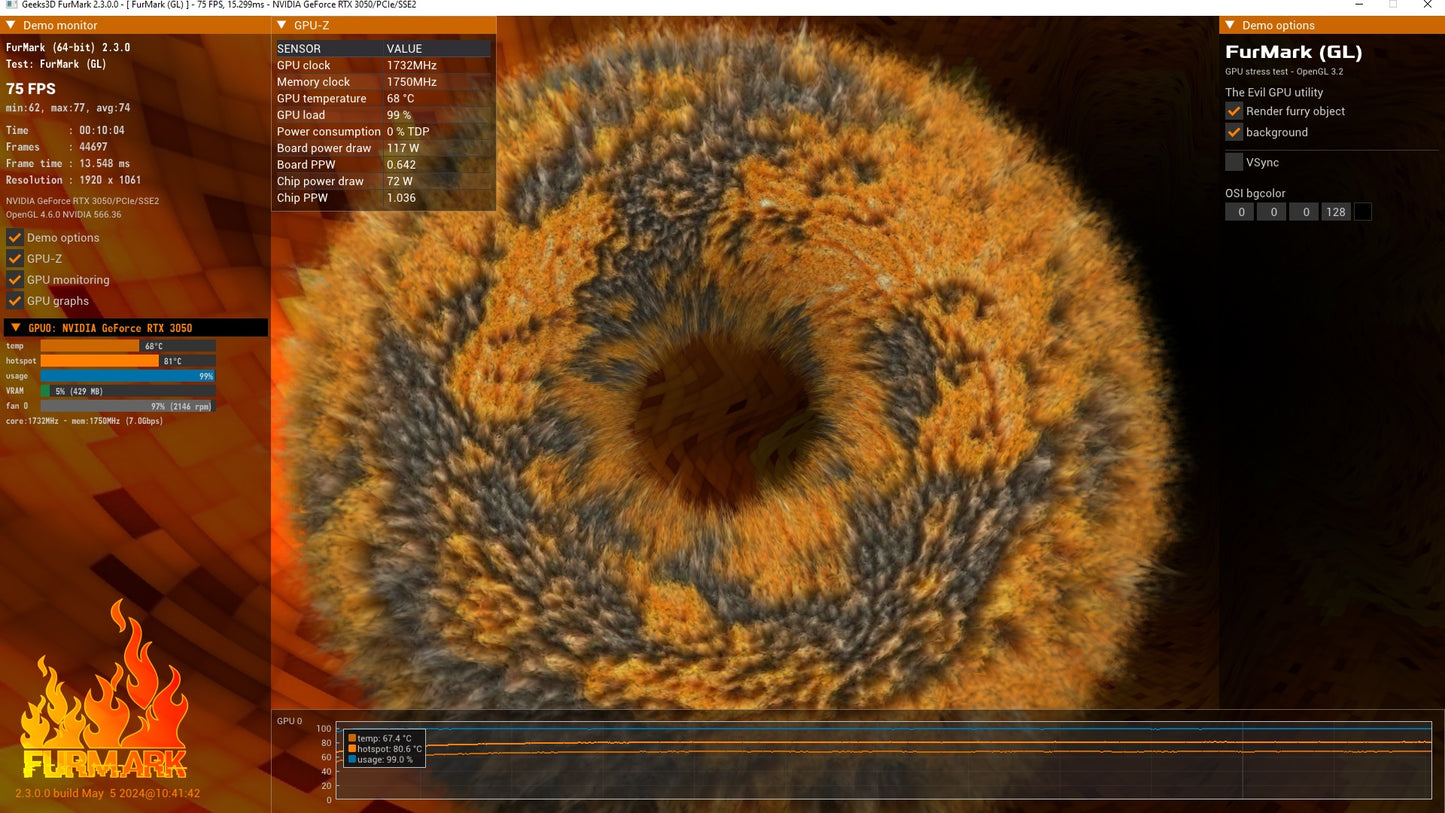The image size is (1445, 813).
Task: Click the build date text under the FurMark logo
Action: tap(108, 794)
